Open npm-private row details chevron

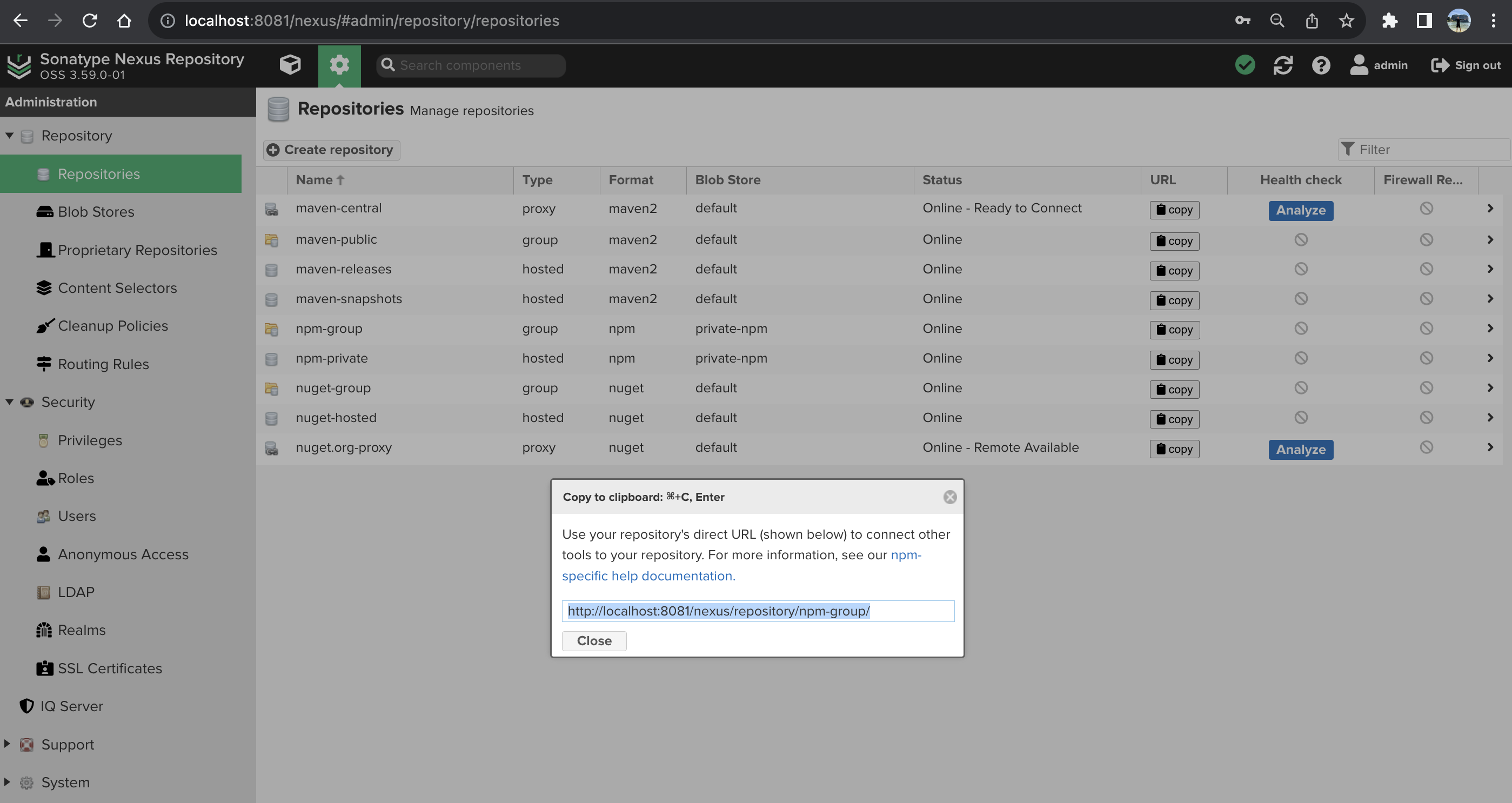(x=1490, y=358)
